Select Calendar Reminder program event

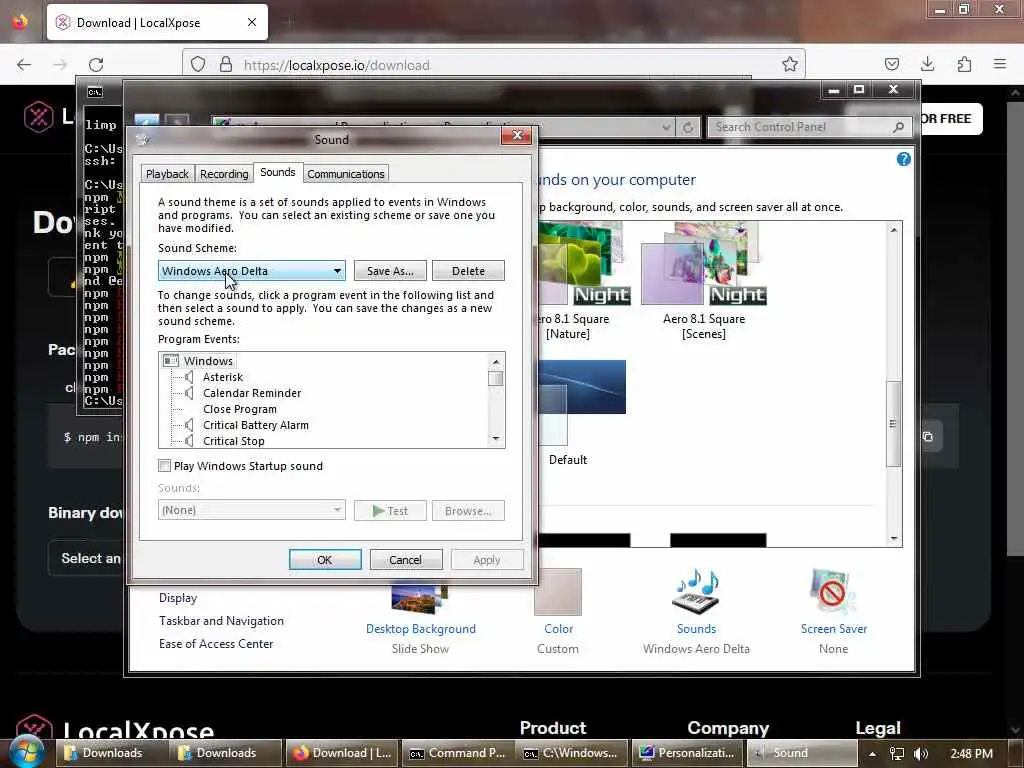[252, 392]
